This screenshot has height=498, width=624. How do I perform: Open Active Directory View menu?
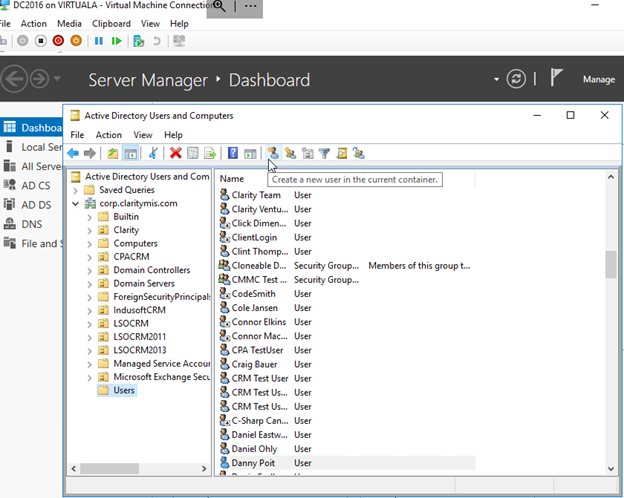(x=142, y=135)
